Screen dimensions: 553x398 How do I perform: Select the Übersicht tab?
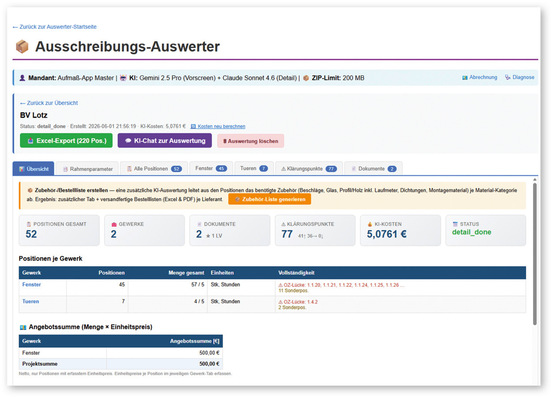pos(34,169)
